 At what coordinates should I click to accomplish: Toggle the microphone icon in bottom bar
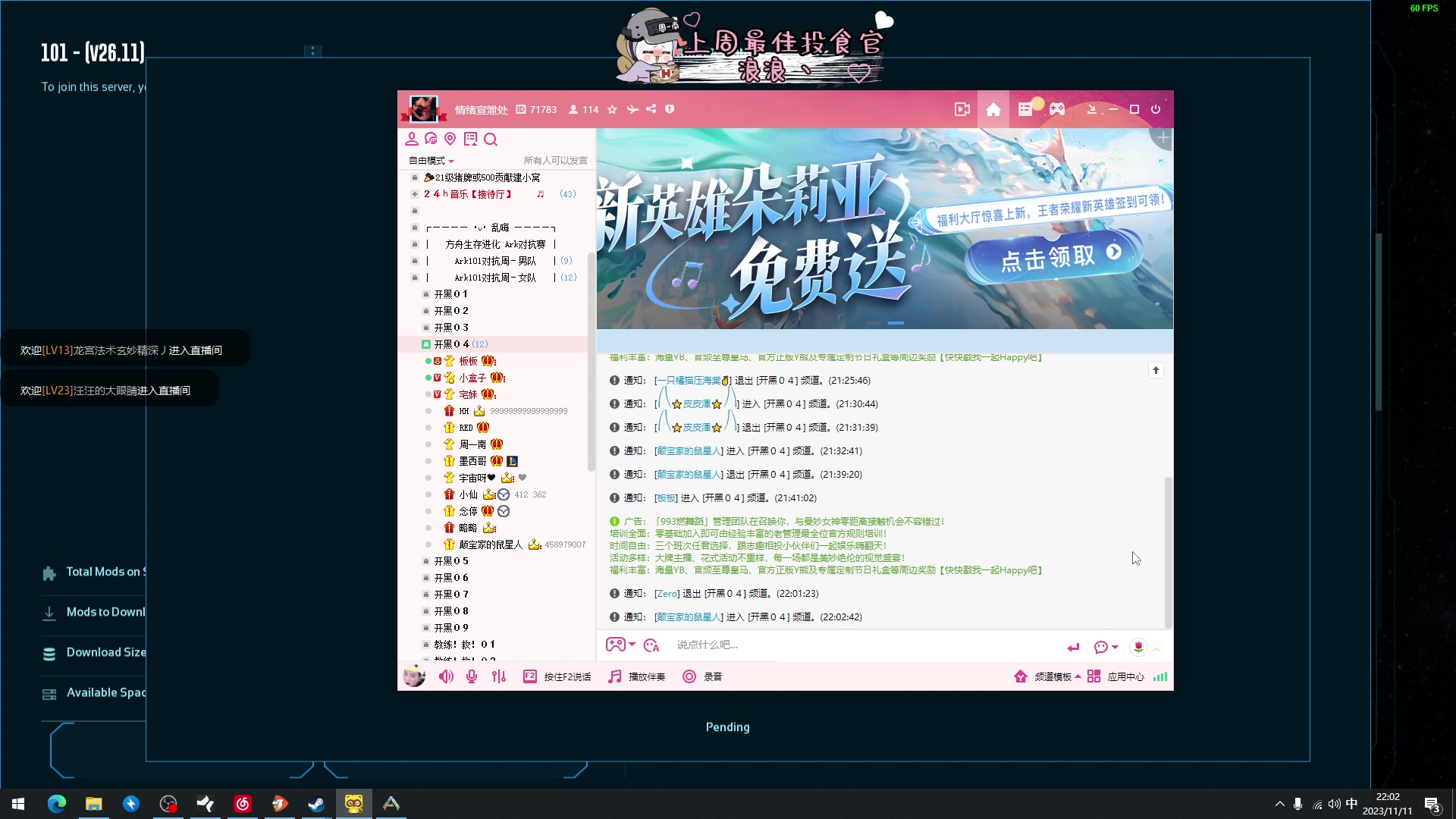coord(472,676)
